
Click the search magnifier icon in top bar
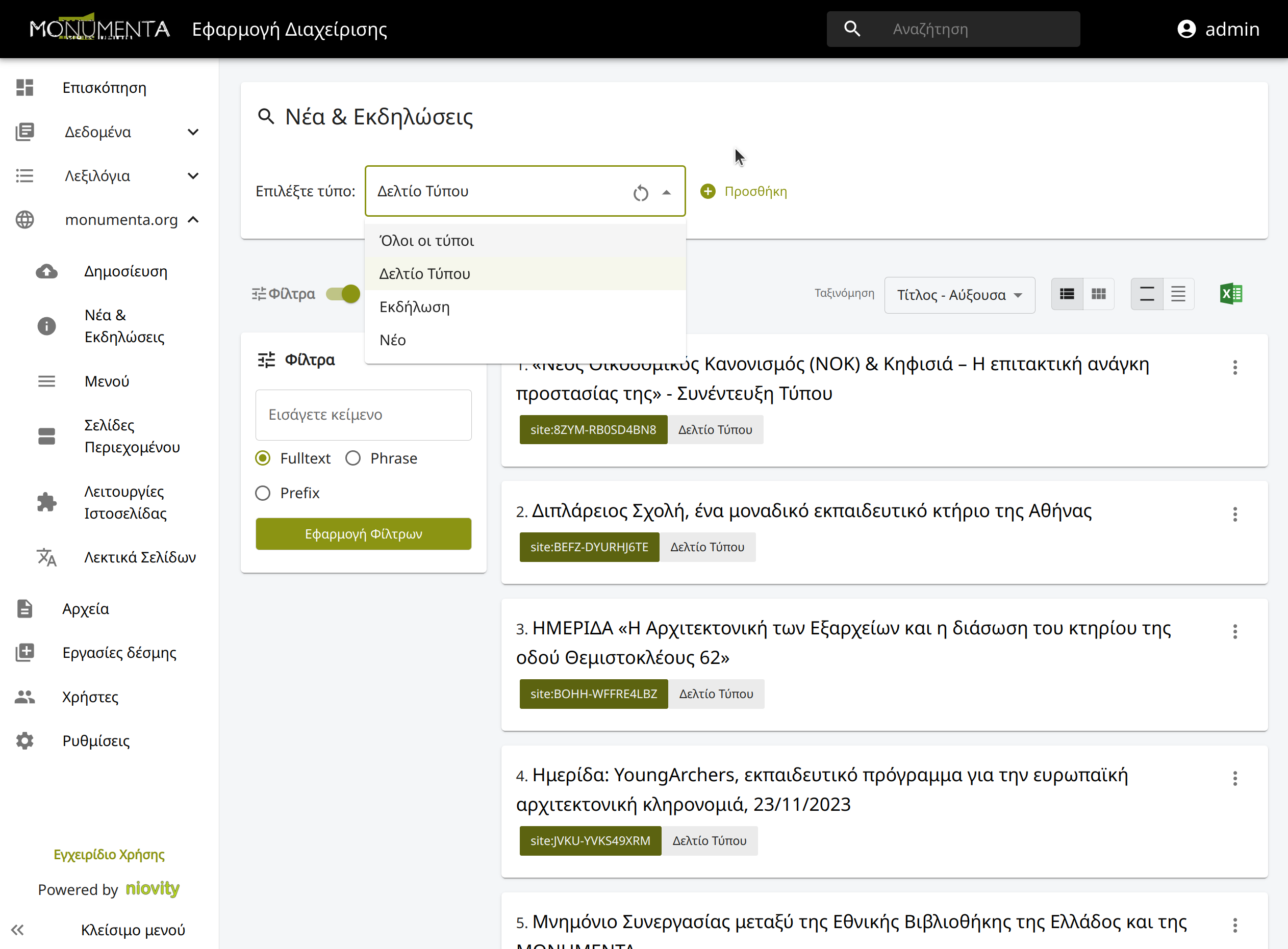(x=852, y=29)
